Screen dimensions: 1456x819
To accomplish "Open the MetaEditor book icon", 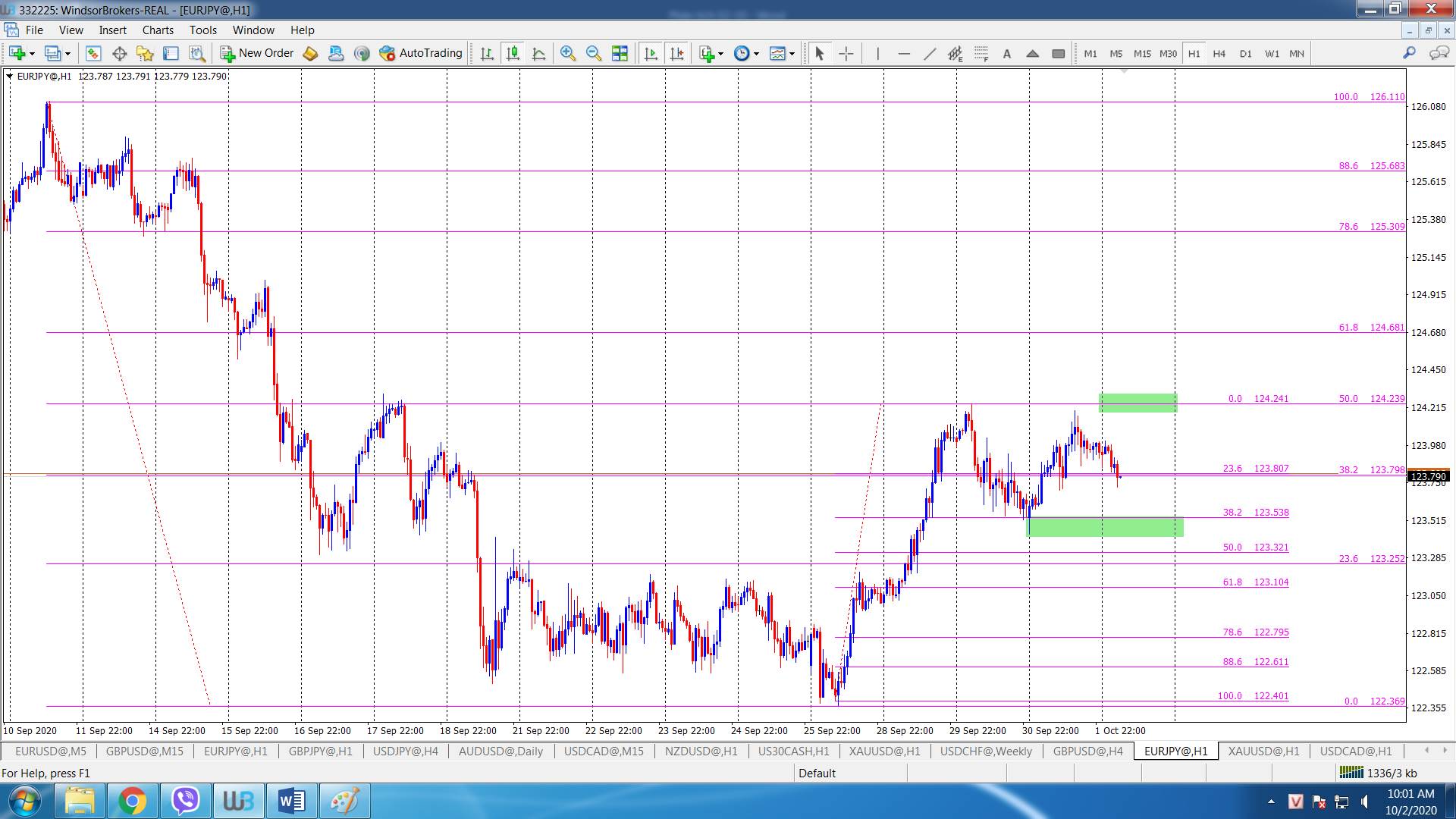I will 310,53.
